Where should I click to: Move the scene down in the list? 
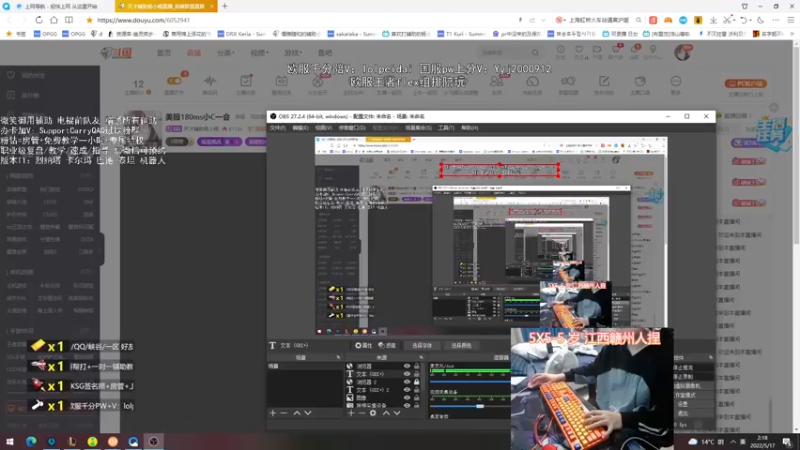[308, 413]
